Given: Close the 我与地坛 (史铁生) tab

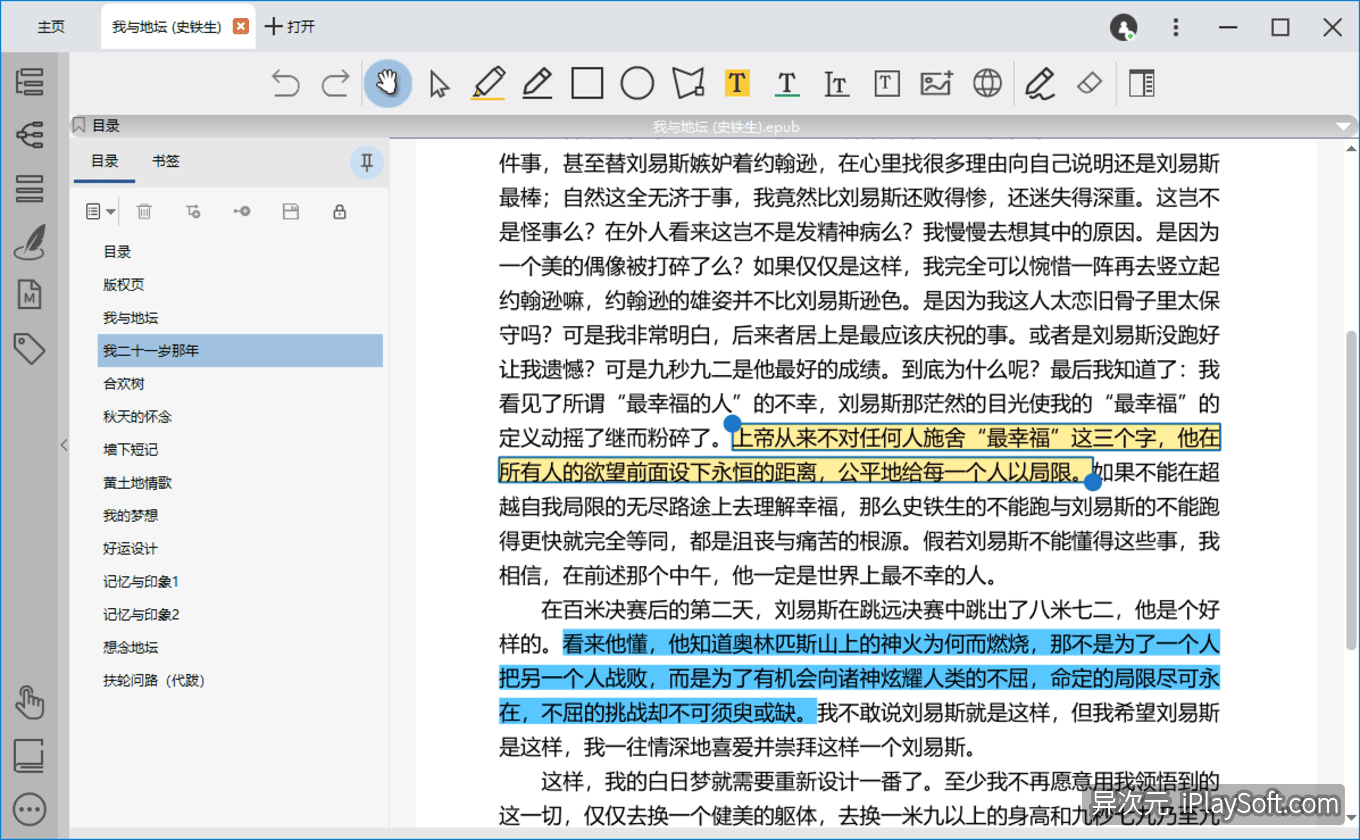Looking at the screenshot, I should pos(240,27).
